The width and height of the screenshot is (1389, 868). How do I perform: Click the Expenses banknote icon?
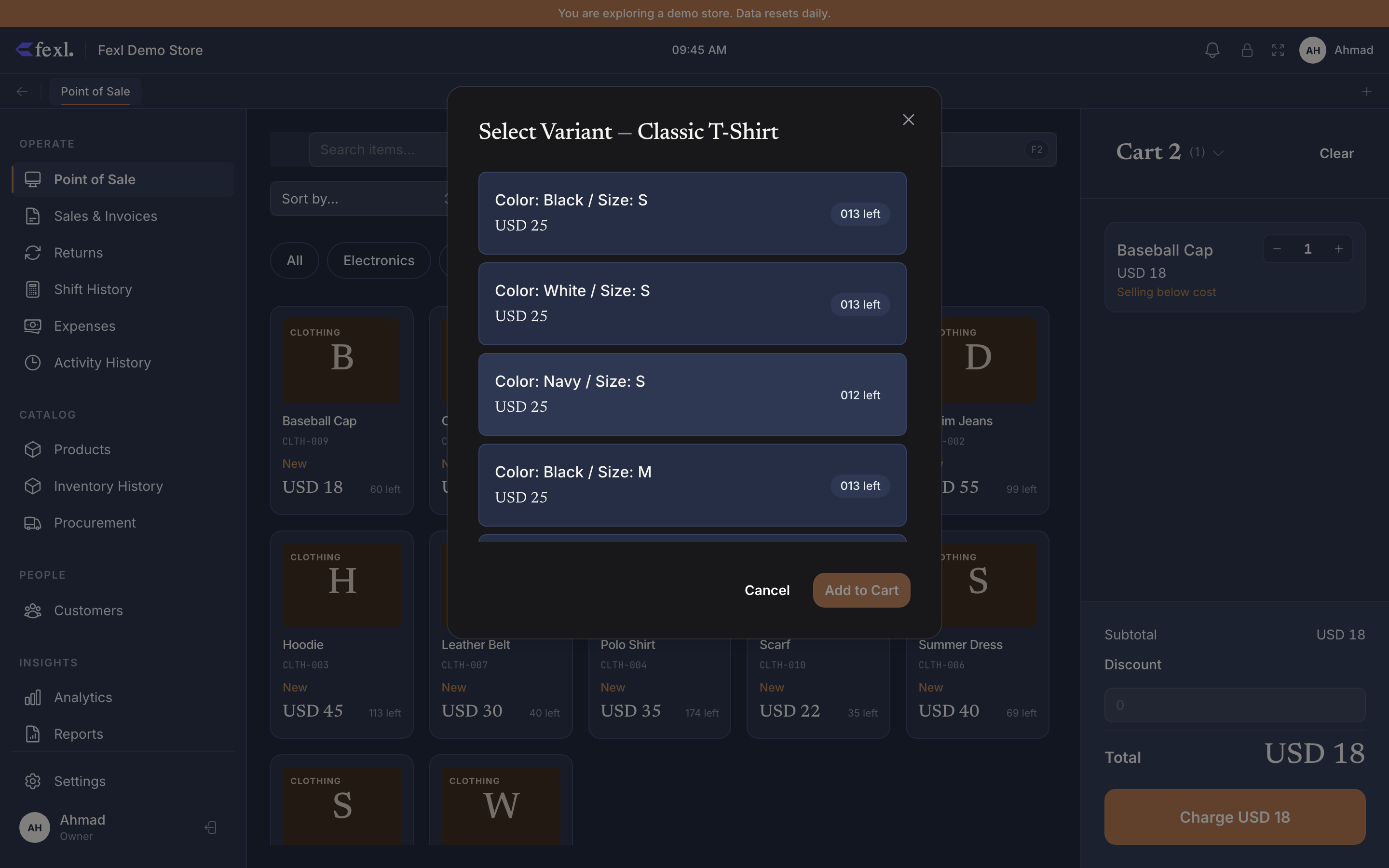33,326
